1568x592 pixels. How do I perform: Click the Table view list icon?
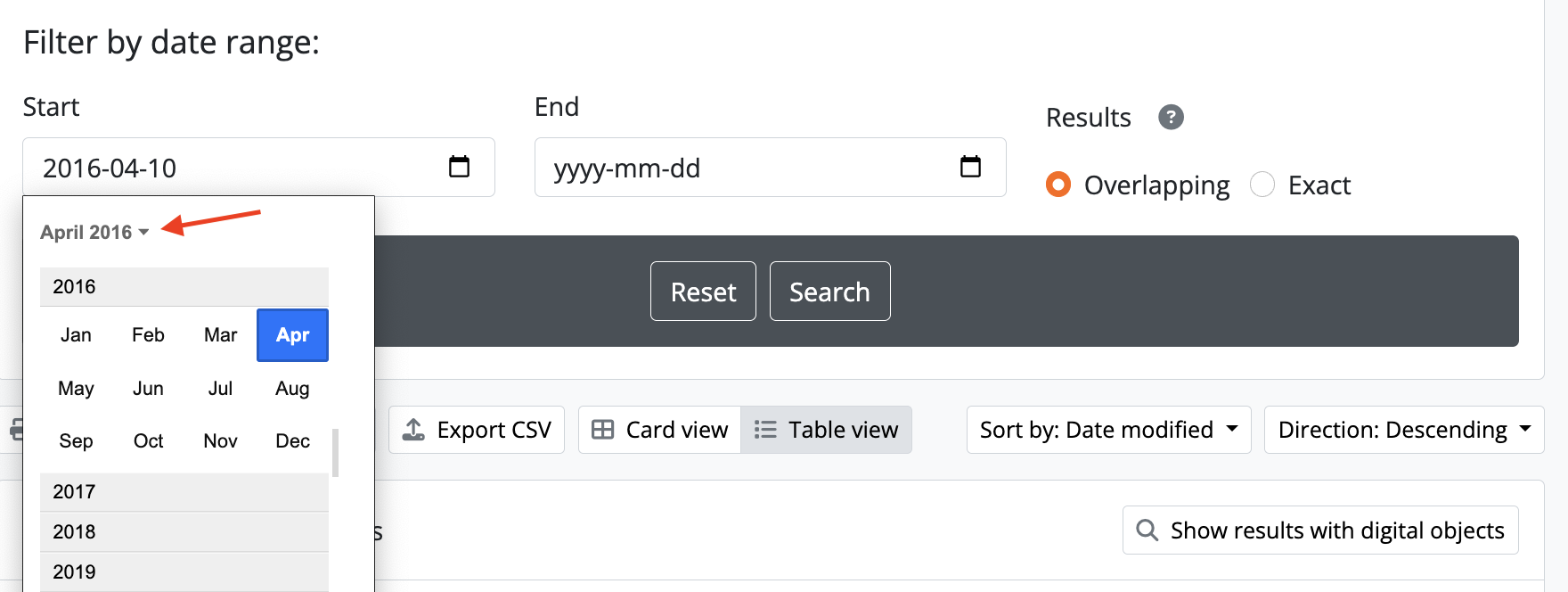click(x=765, y=430)
